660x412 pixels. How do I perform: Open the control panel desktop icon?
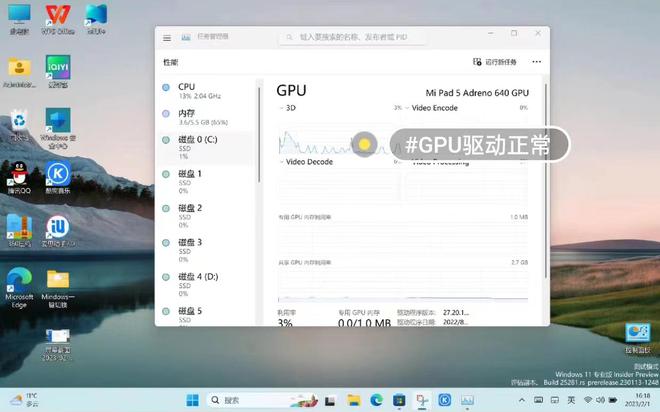click(x=638, y=338)
